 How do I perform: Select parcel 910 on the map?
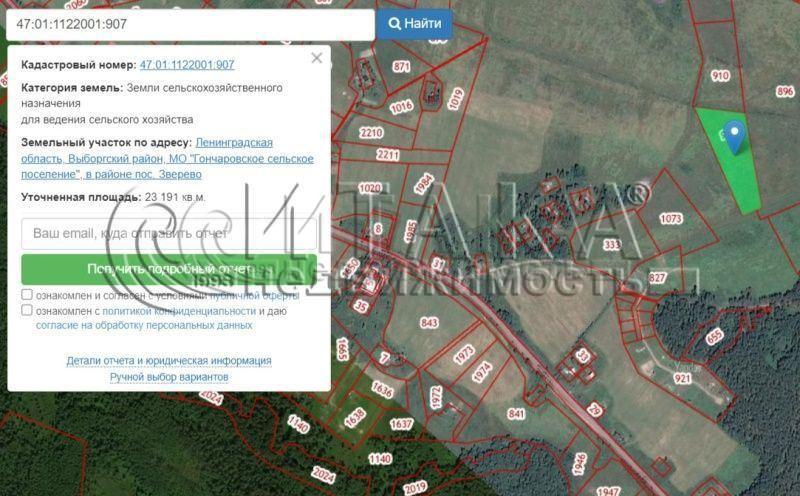click(x=720, y=75)
